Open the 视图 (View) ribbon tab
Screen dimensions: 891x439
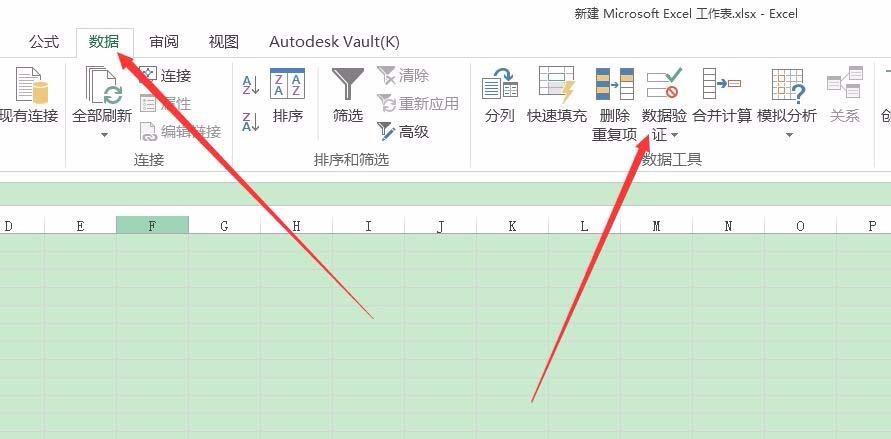[224, 42]
